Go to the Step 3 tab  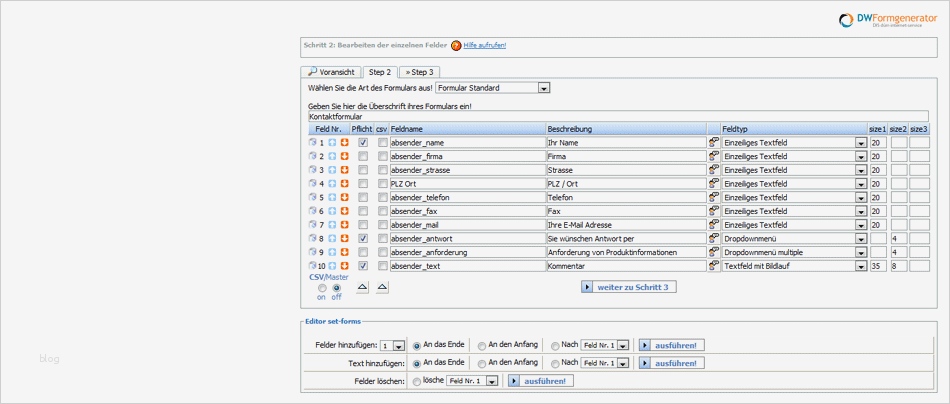419,72
